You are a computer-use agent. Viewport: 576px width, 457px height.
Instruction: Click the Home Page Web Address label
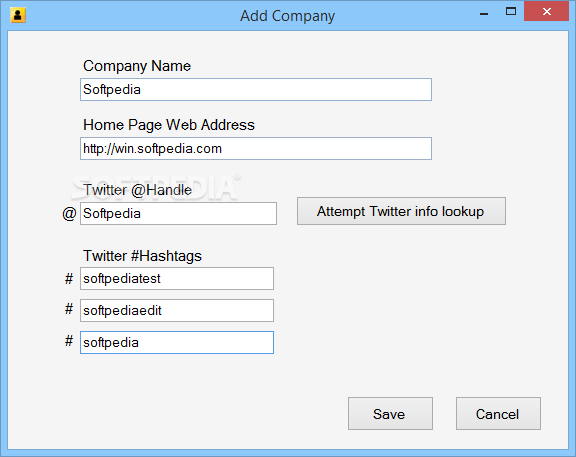(169, 125)
